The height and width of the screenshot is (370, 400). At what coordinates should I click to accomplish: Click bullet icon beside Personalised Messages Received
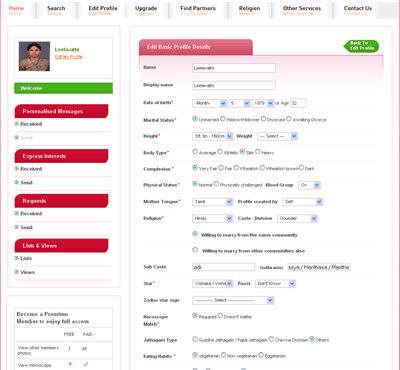click(16, 124)
